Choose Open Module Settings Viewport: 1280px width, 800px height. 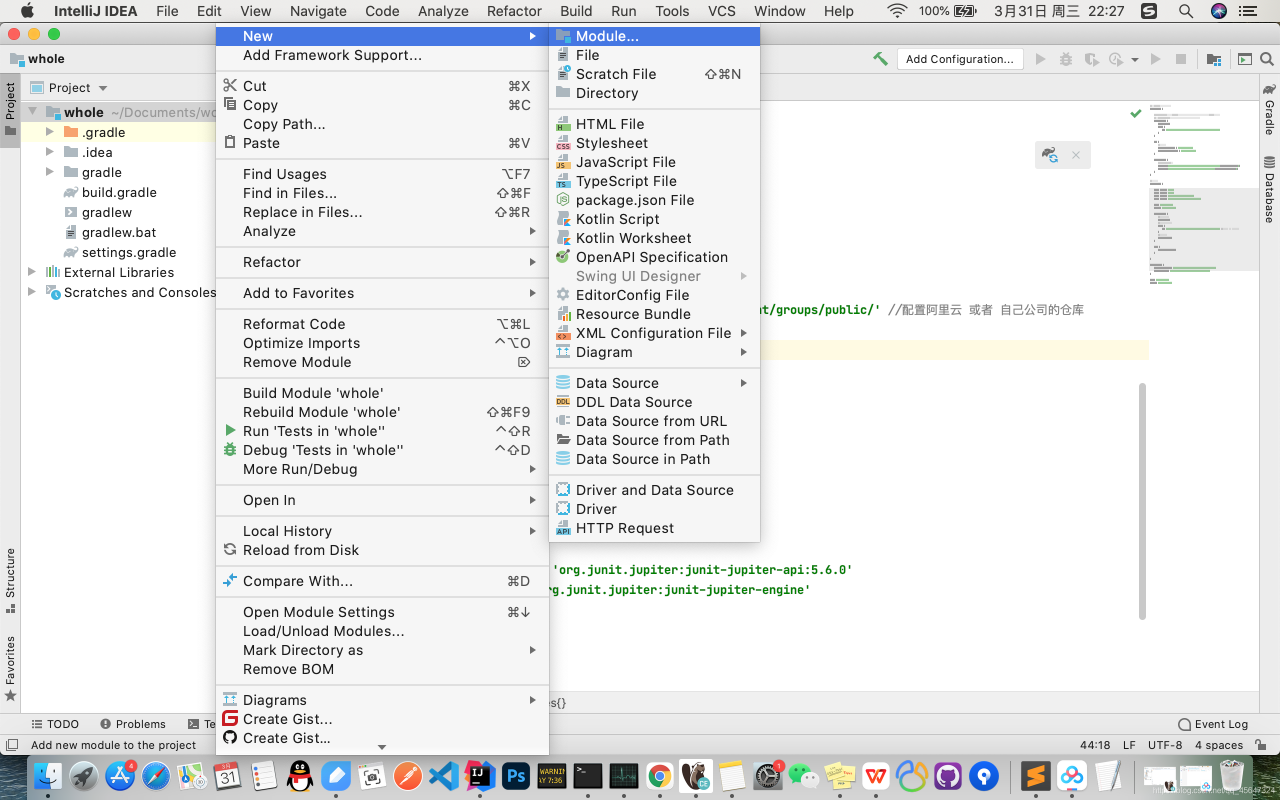[x=382, y=612]
